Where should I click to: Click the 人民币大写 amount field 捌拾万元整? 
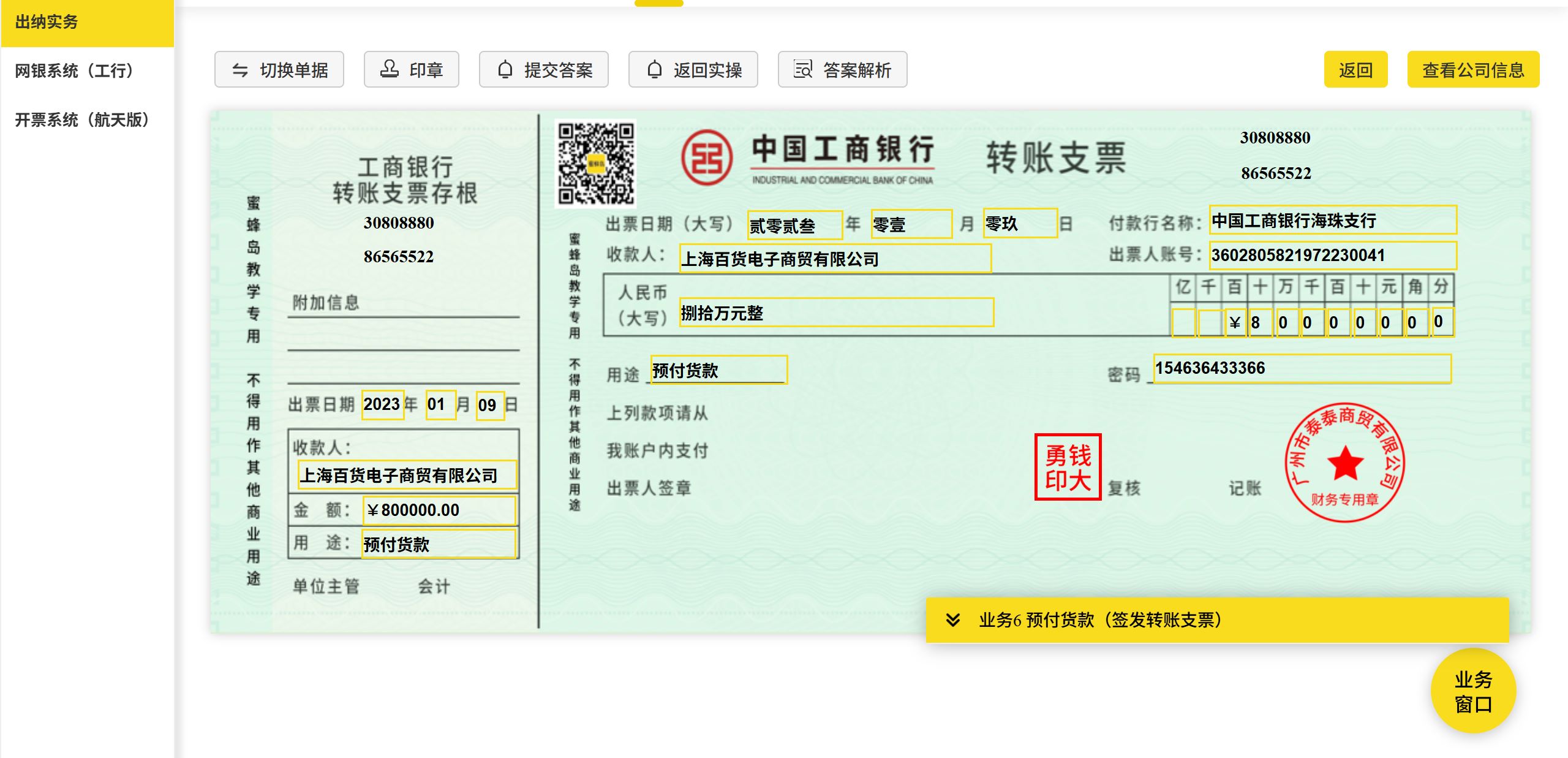click(837, 313)
